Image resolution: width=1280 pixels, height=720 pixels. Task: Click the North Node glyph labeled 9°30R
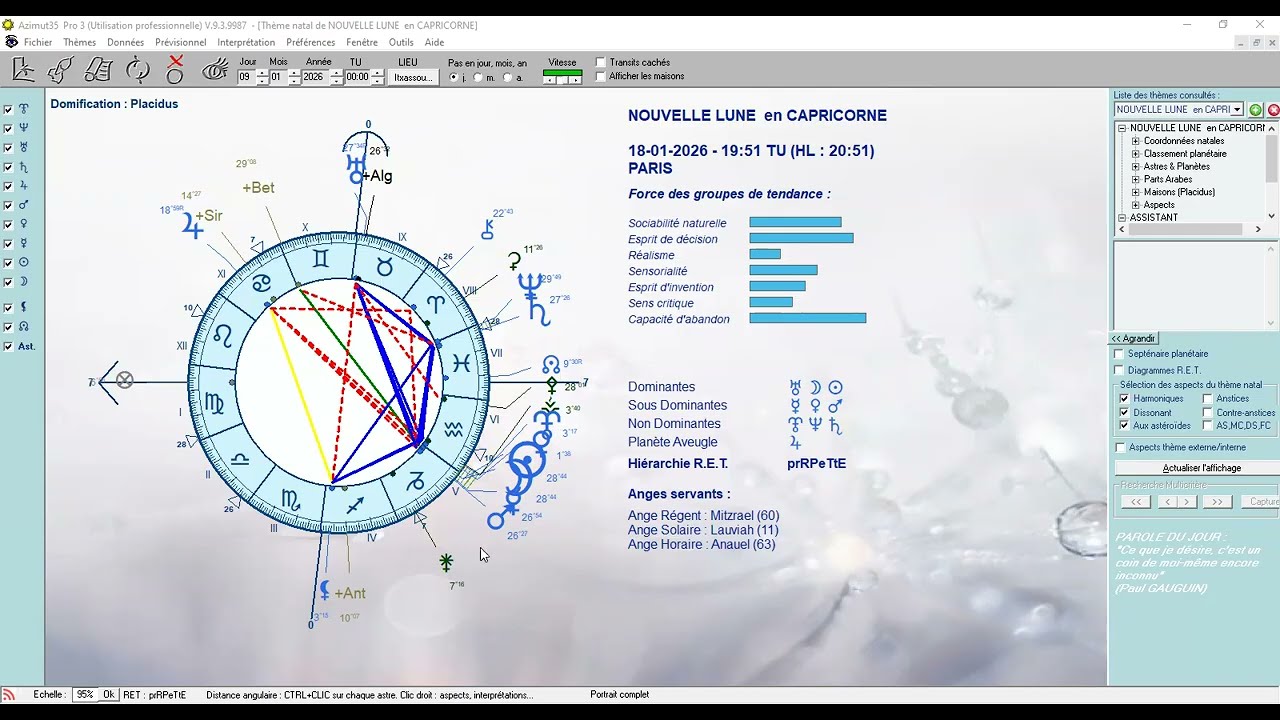tap(551, 364)
